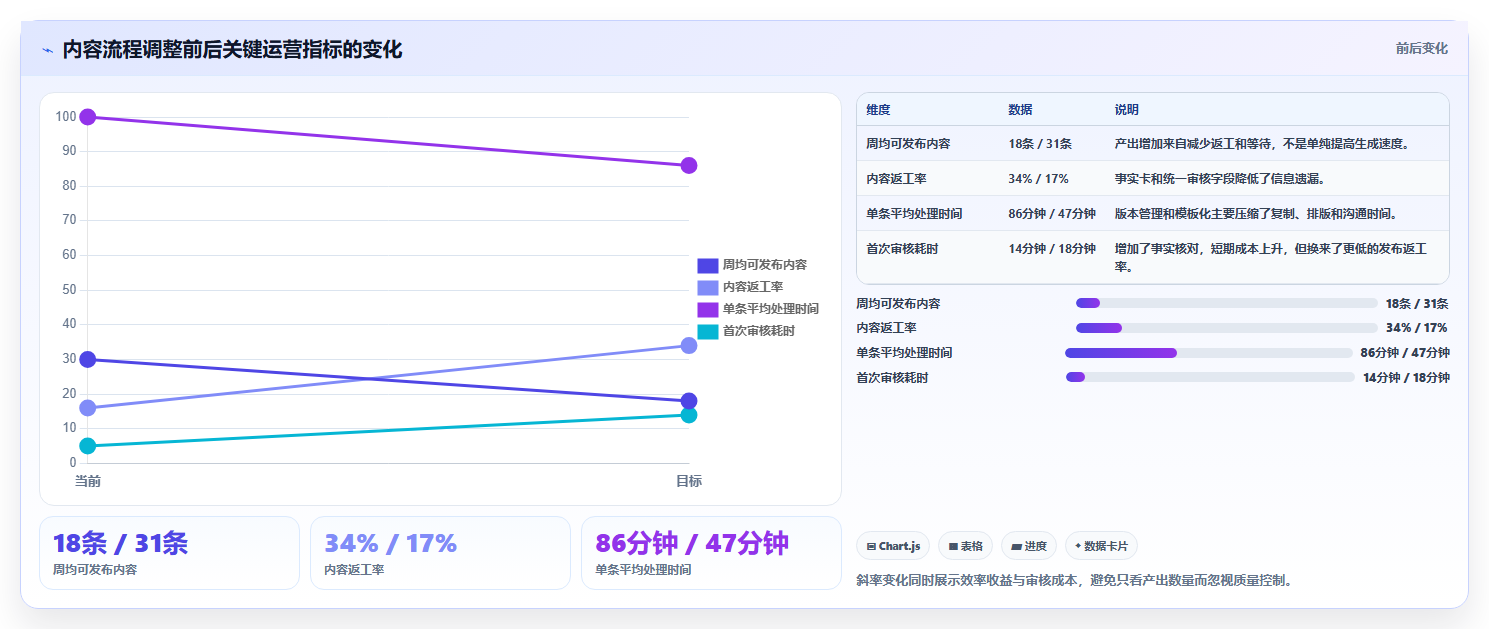Viewport: 1489px width, 629px height.
Task: Click the footer note about 斜率变化
Action: [x=1075, y=580]
